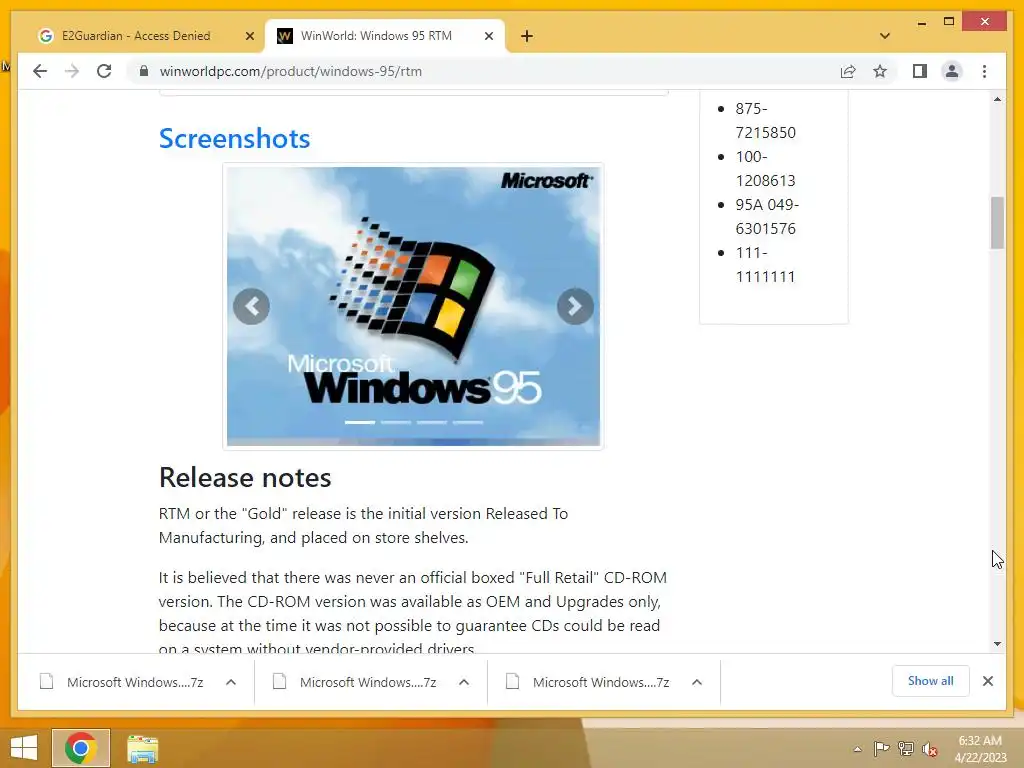
Task: Click the scroll up arrow
Action: pyautogui.click(x=997, y=99)
